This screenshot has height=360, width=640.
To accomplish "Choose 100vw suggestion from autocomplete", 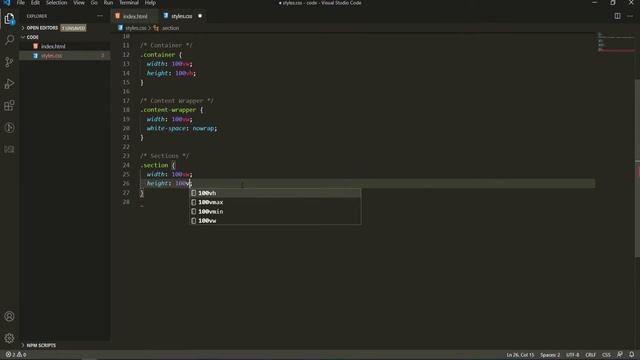I will point(275,221).
